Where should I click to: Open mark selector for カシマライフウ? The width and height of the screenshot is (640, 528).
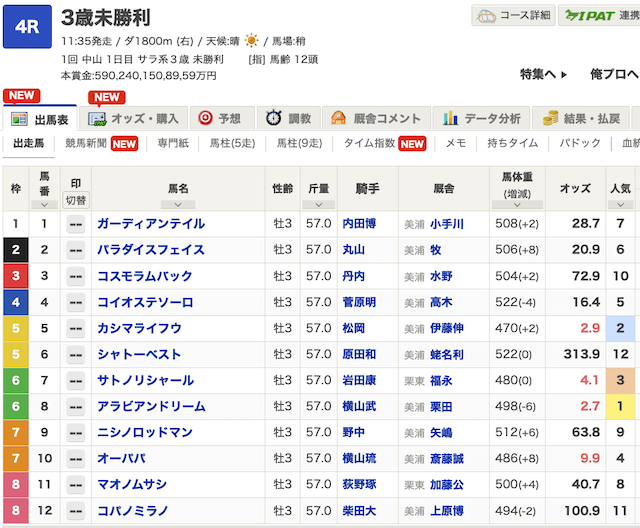(x=75, y=328)
